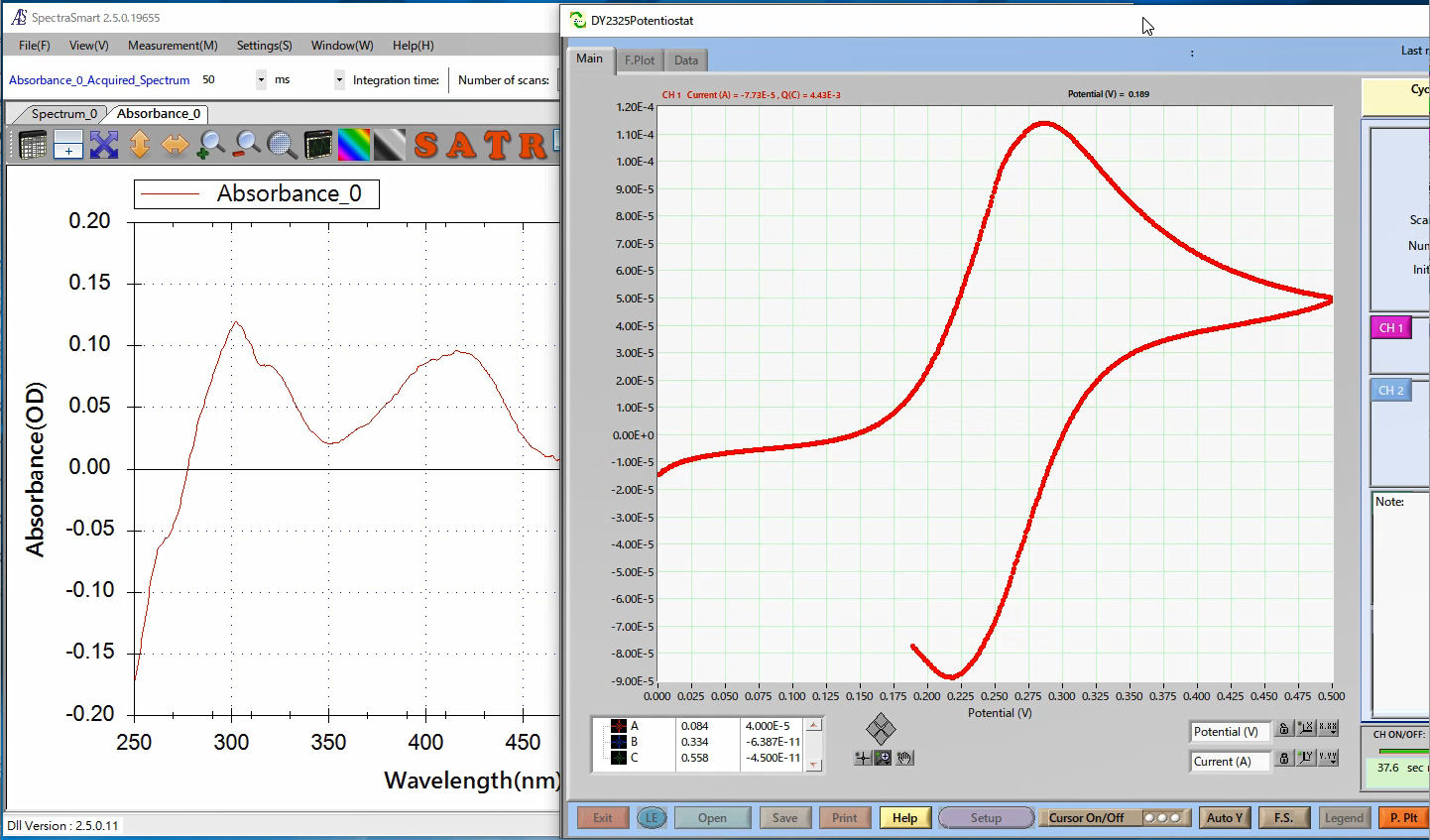Open the Measurement(M) menu
Image resolution: width=1430 pixels, height=840 pixels.
click(173, 46)
